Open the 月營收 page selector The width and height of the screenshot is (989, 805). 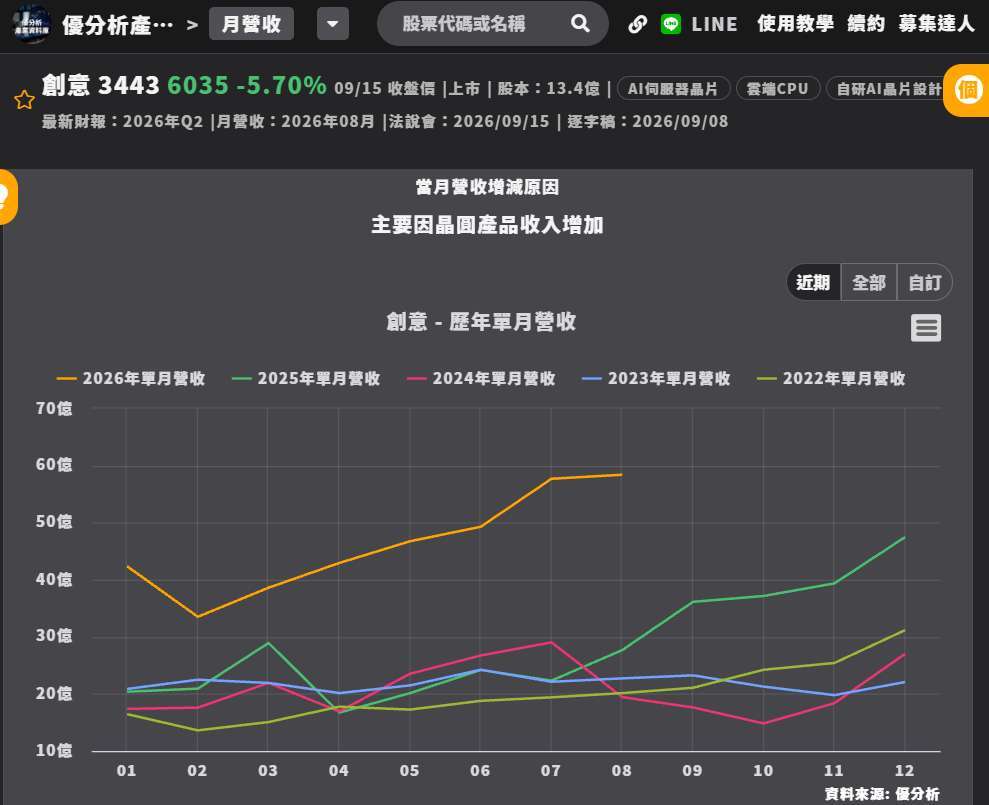click(251, 24)
